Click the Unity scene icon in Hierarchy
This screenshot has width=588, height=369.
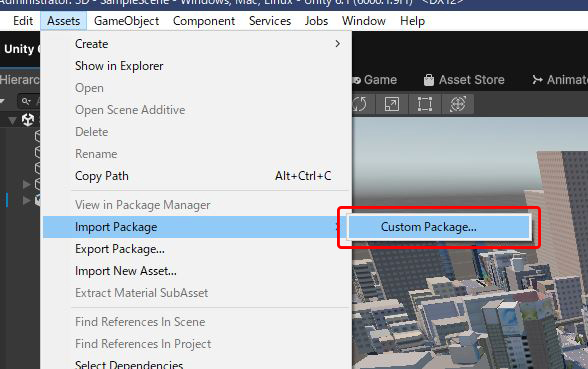[x=28, y=120]
